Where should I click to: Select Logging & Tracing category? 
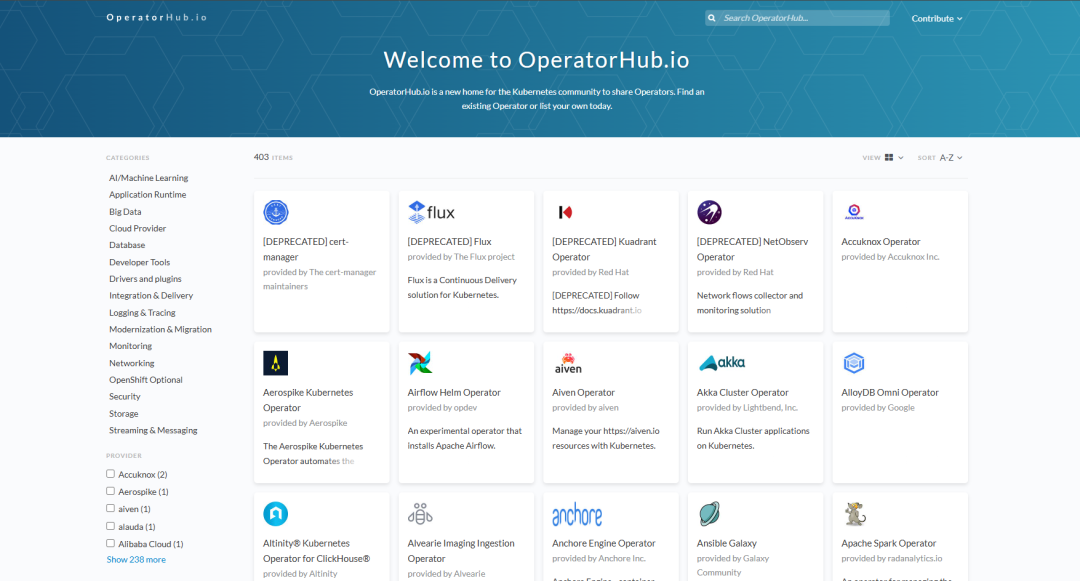142,313
